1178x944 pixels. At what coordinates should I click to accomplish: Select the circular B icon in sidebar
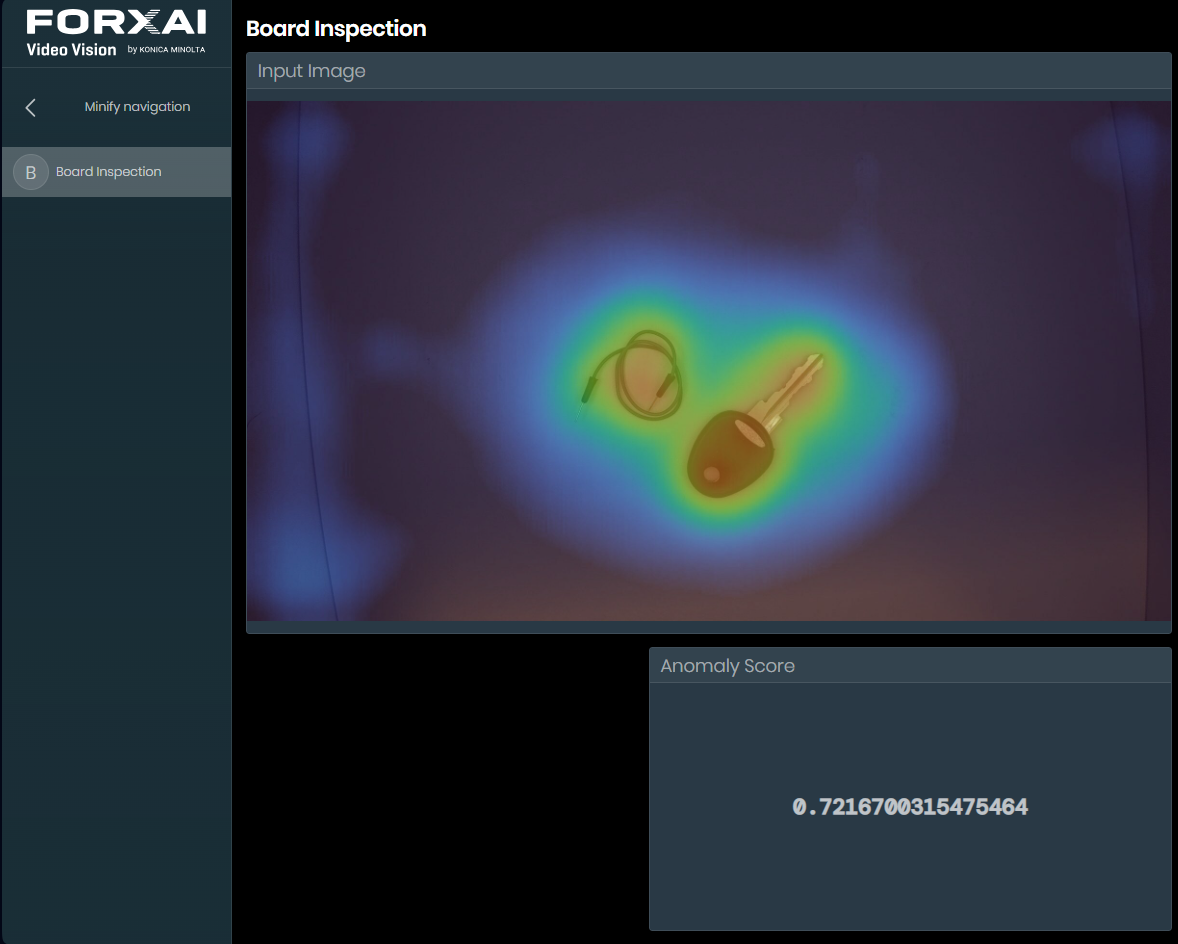click(31, 172)
